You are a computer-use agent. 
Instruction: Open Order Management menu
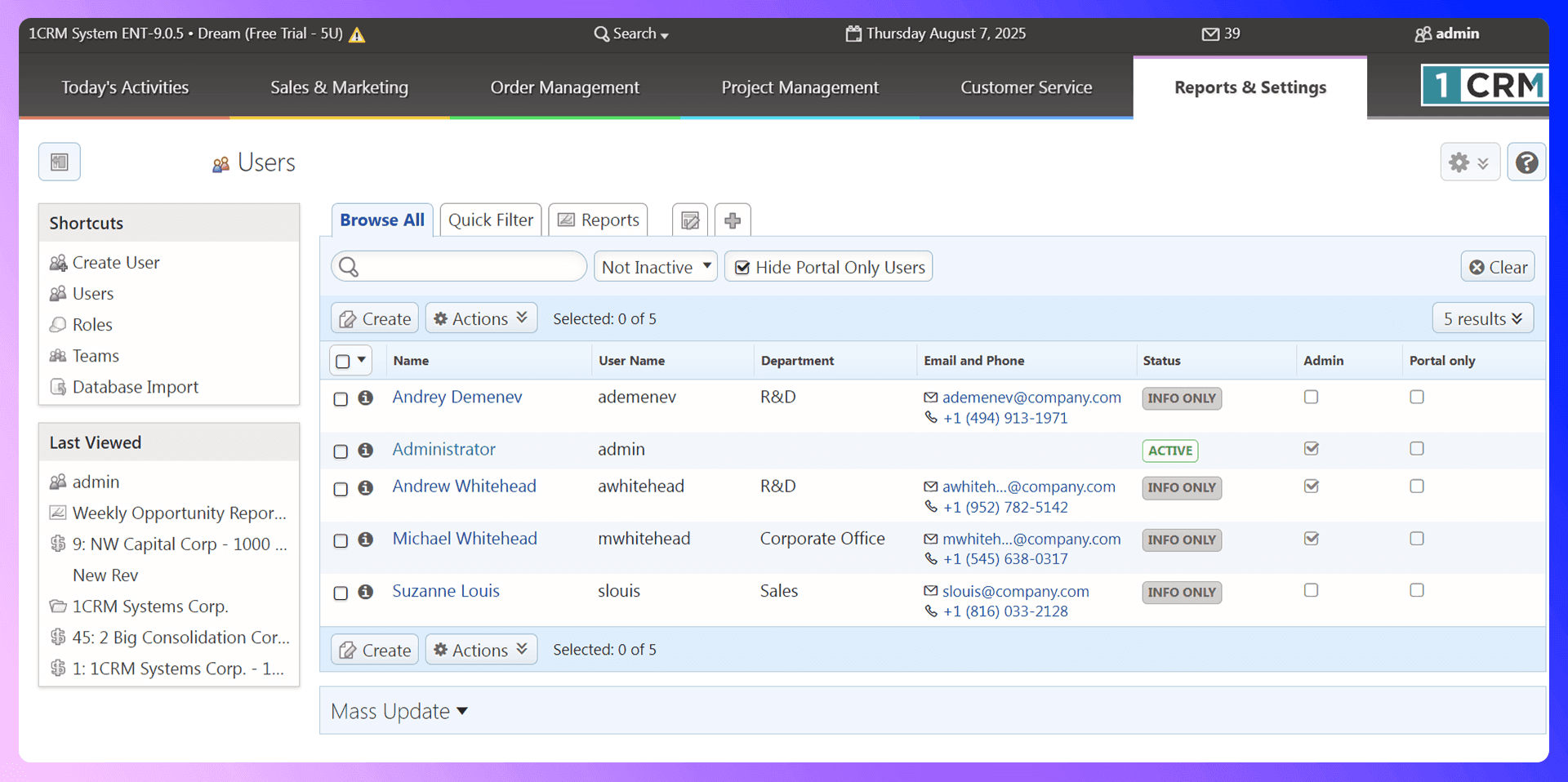565,87
